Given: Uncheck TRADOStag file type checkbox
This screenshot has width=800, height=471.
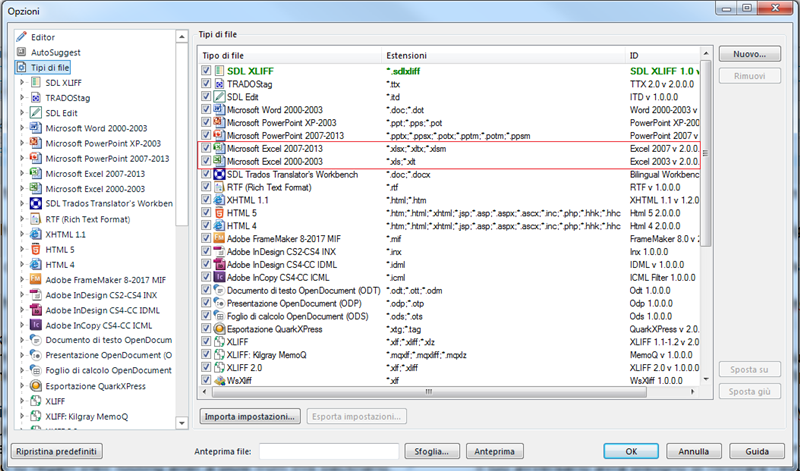Looking at the screenshot, I should click(x=206, y=84).
